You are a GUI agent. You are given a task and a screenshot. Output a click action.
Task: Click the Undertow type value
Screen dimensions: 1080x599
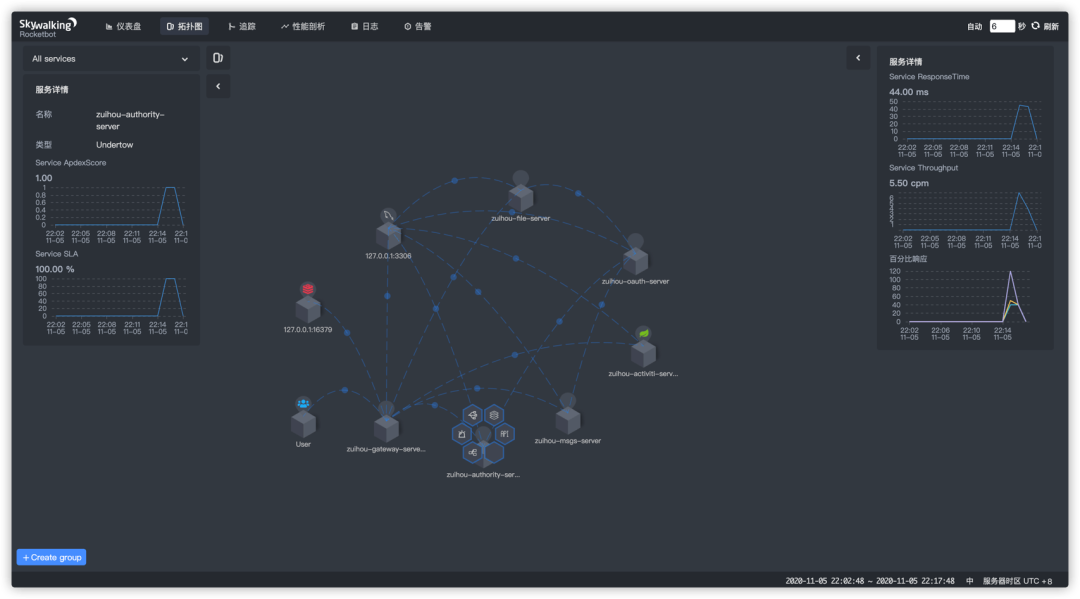[114, 145]
